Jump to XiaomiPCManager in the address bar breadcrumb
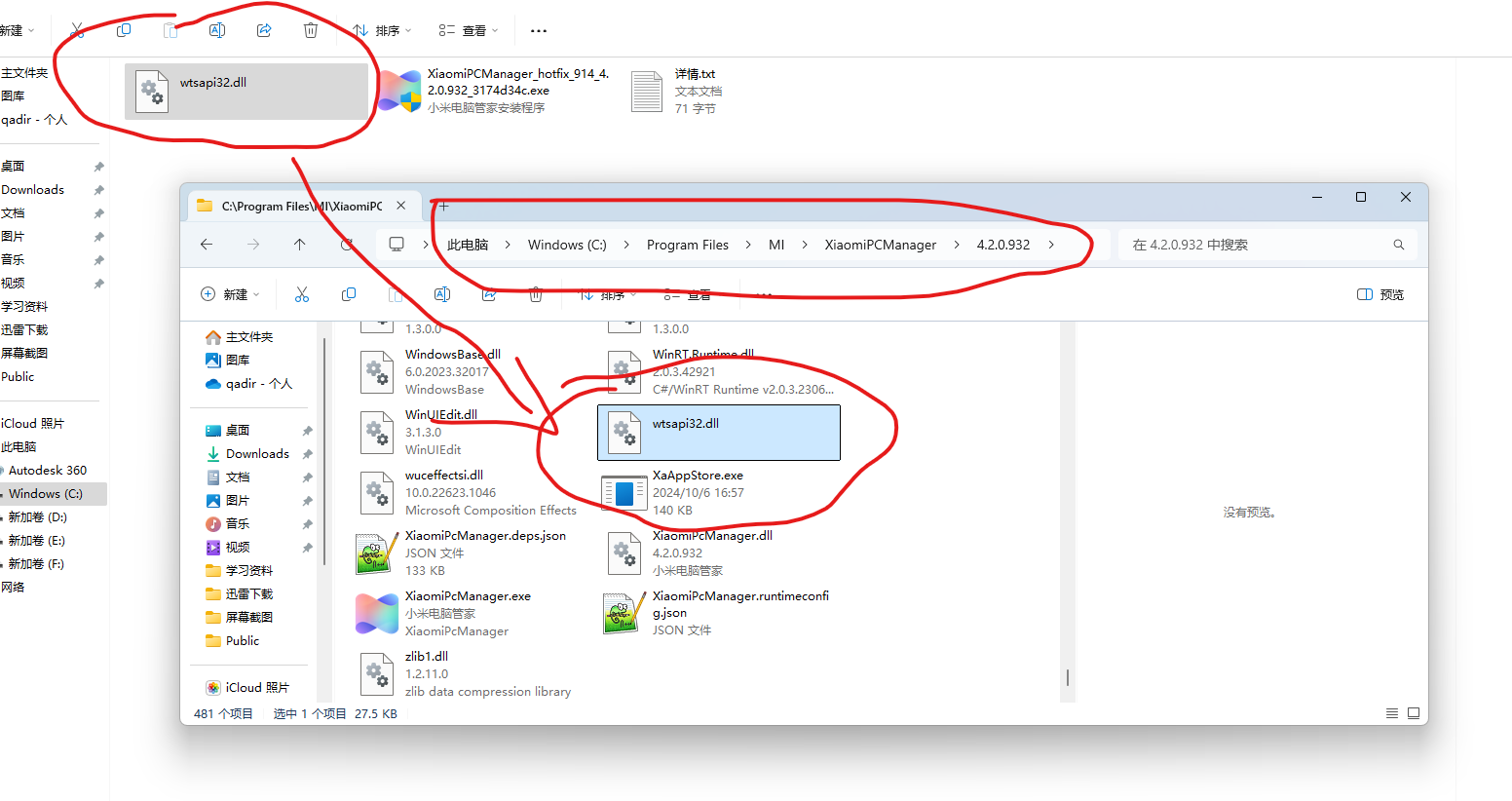This screenshot has height=801, width=1512. click(x=881, y=245)
